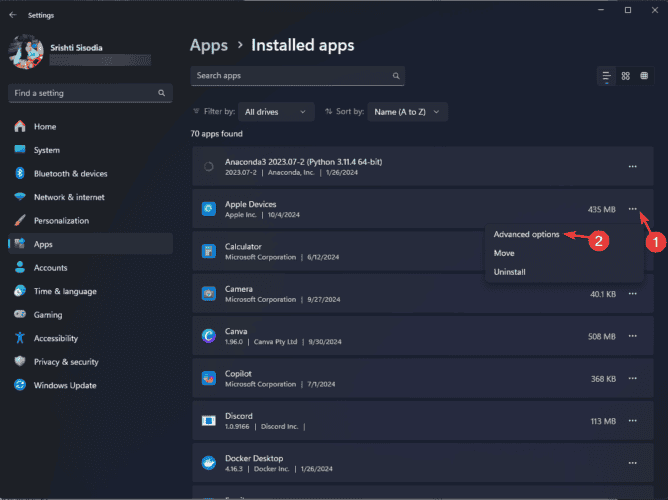The image size is (668, 500).
Task: Select the Discord app name
Action: (239, 416)
